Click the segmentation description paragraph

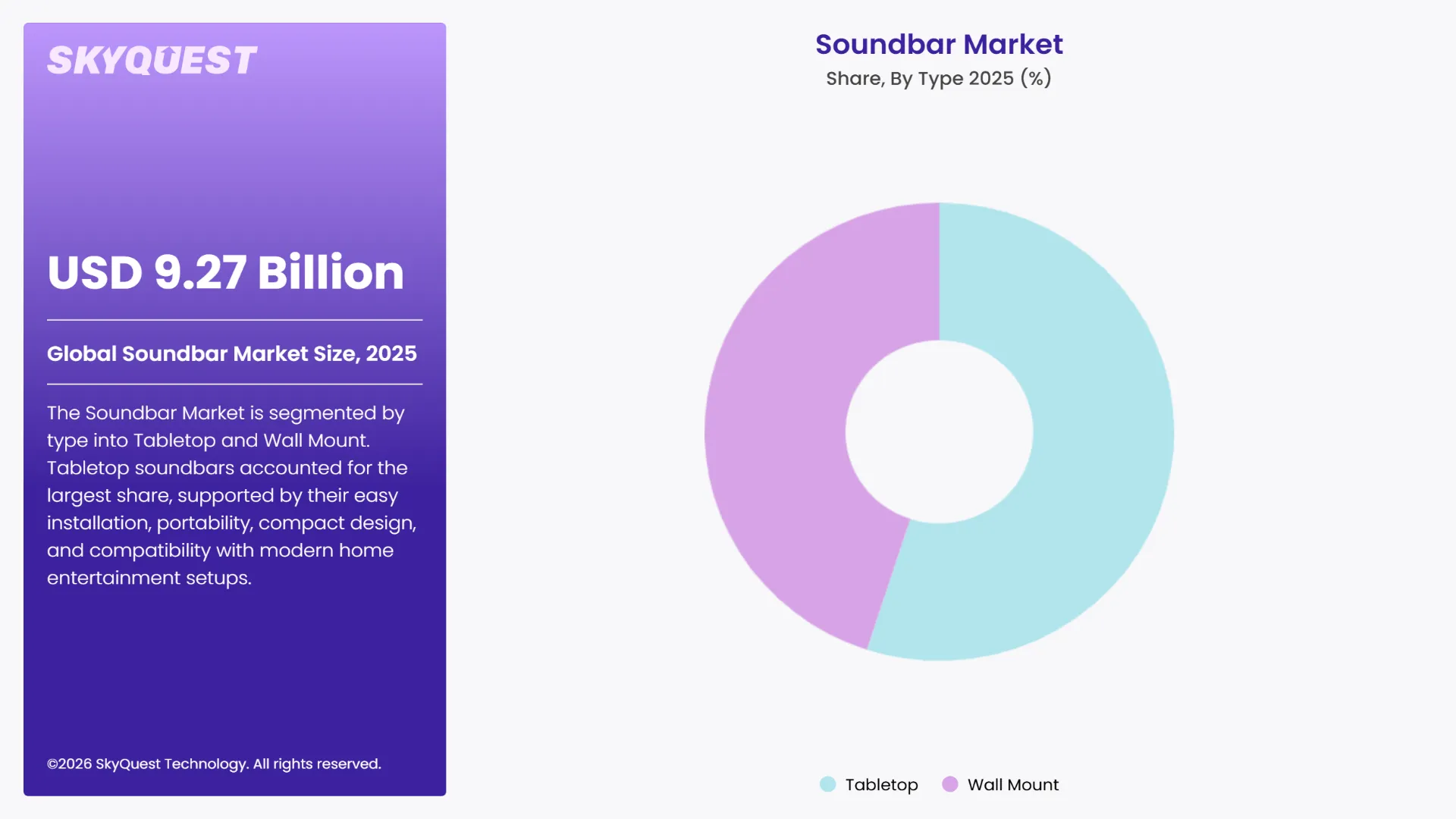[232, 495]
